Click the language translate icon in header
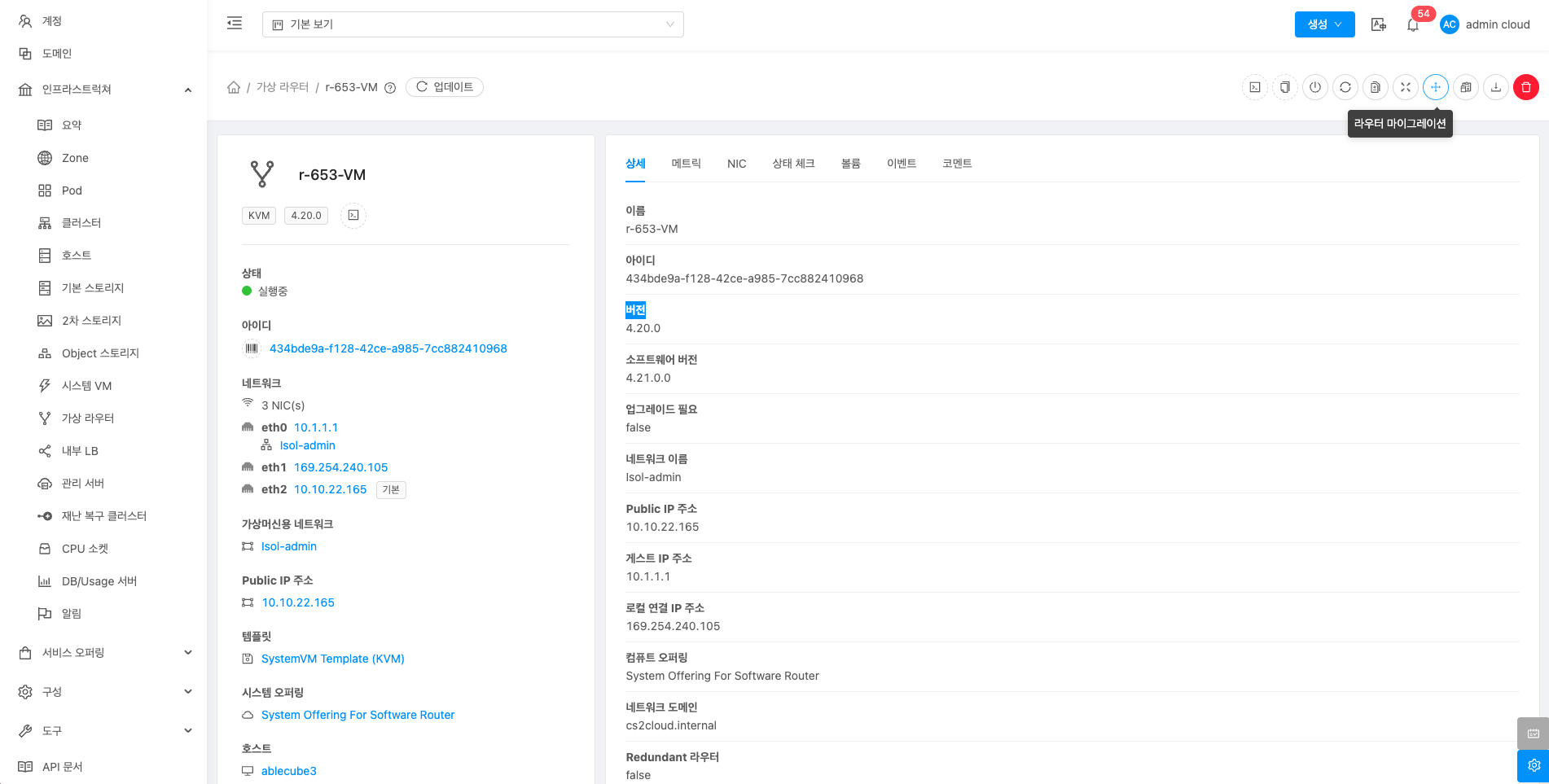 point(1378,24)
